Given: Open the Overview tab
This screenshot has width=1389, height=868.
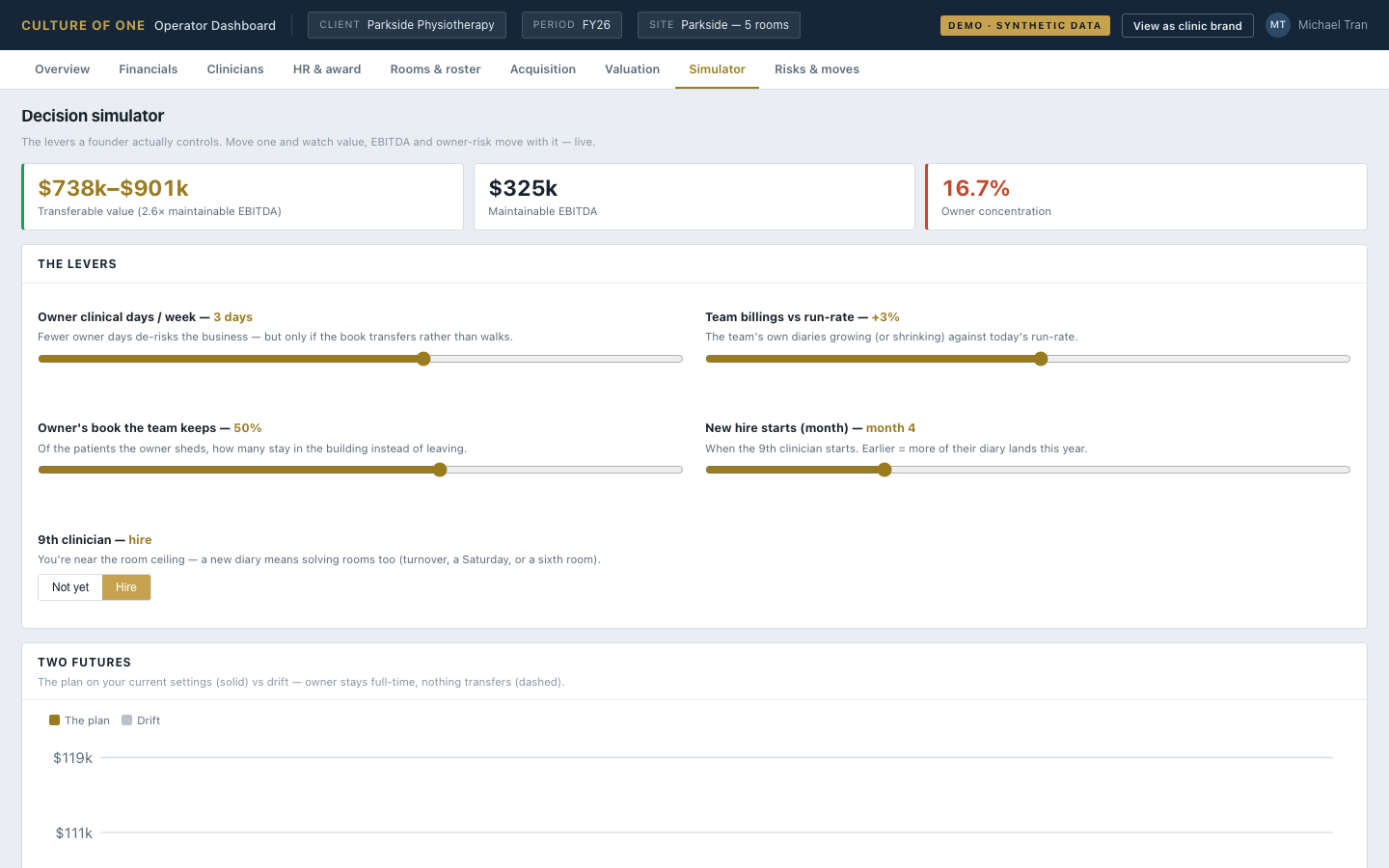Looking at the screenshot, I should (x=62, y=69).
